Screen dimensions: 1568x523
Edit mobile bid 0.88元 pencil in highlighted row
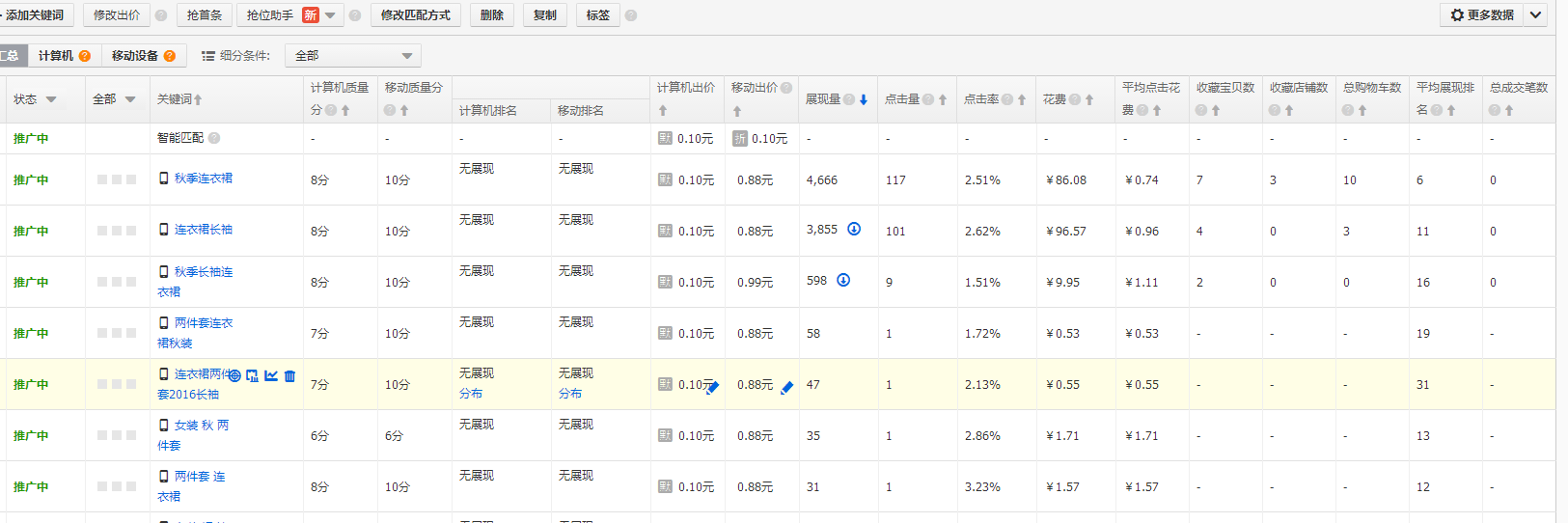pyautogui.click(x=786, y=387)
